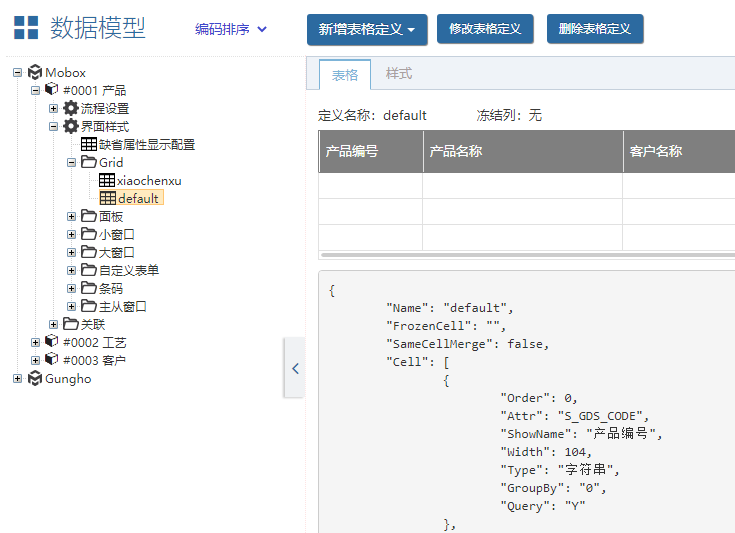Select the 表格 tab
The width and height of the screenshot is (735, 533).
click(345, 75)
